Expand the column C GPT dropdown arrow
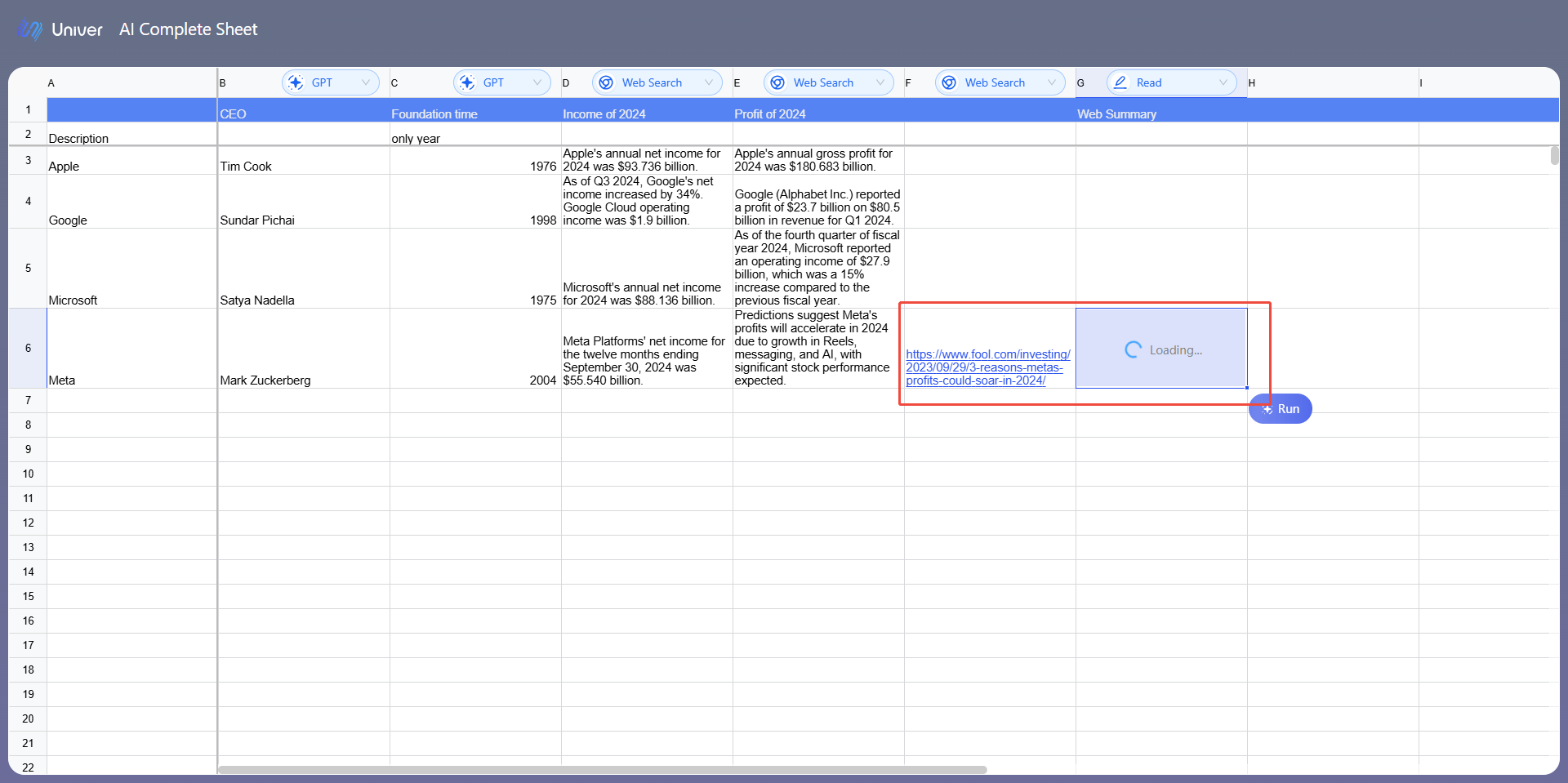Viewport: 1568px width, 783px height. 537,82
